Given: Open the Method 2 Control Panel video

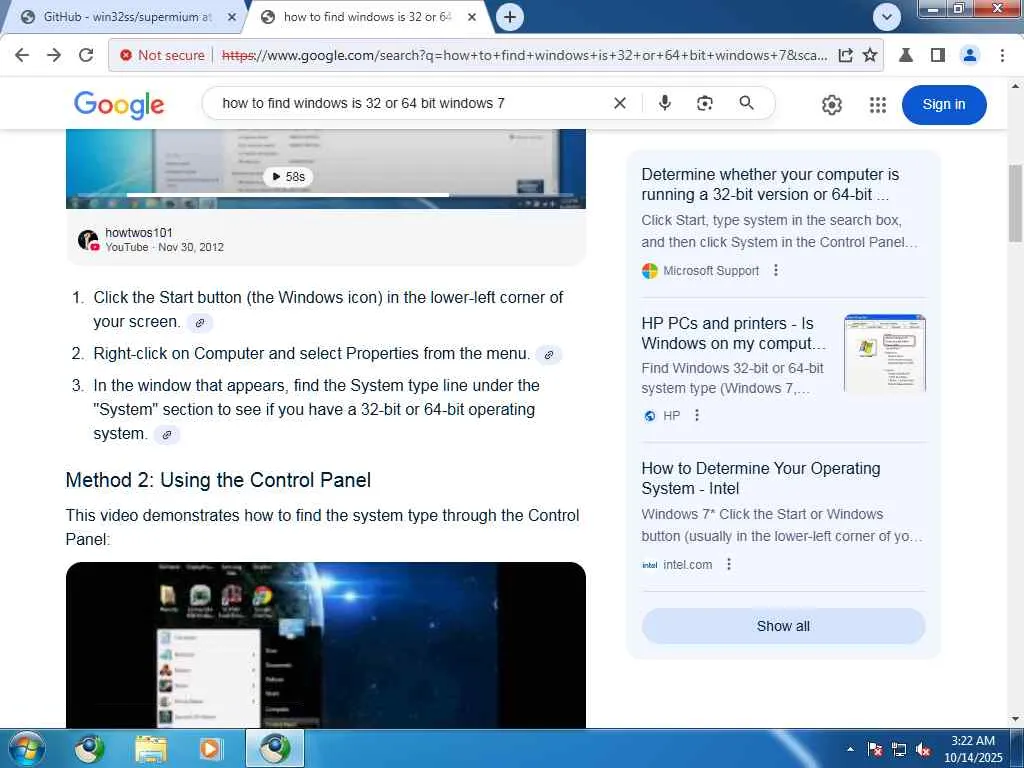Looking at the screenshot, I should (325, 645).
